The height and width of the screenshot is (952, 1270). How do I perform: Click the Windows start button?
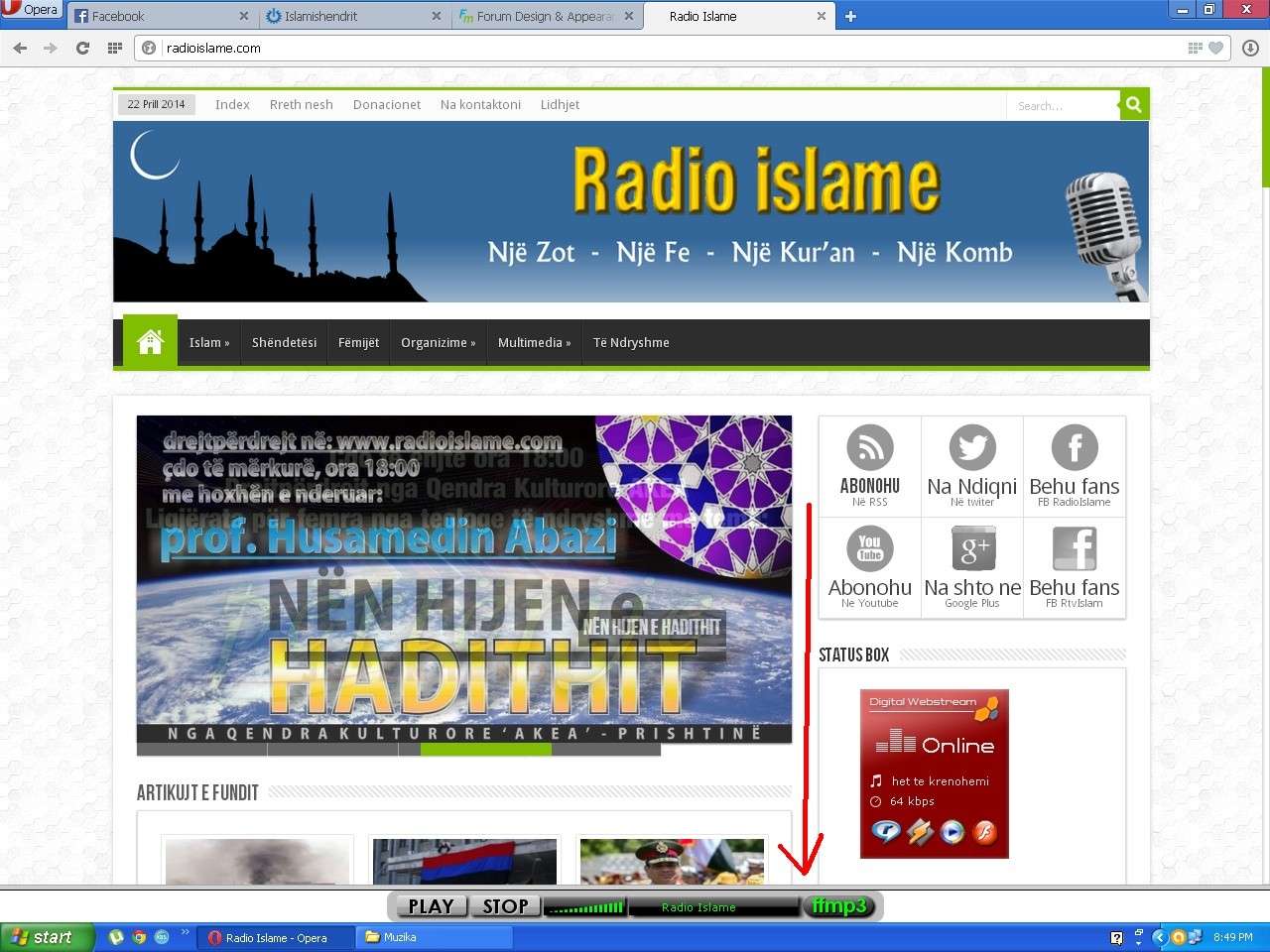pyautogui.click(x=46, y=937)
